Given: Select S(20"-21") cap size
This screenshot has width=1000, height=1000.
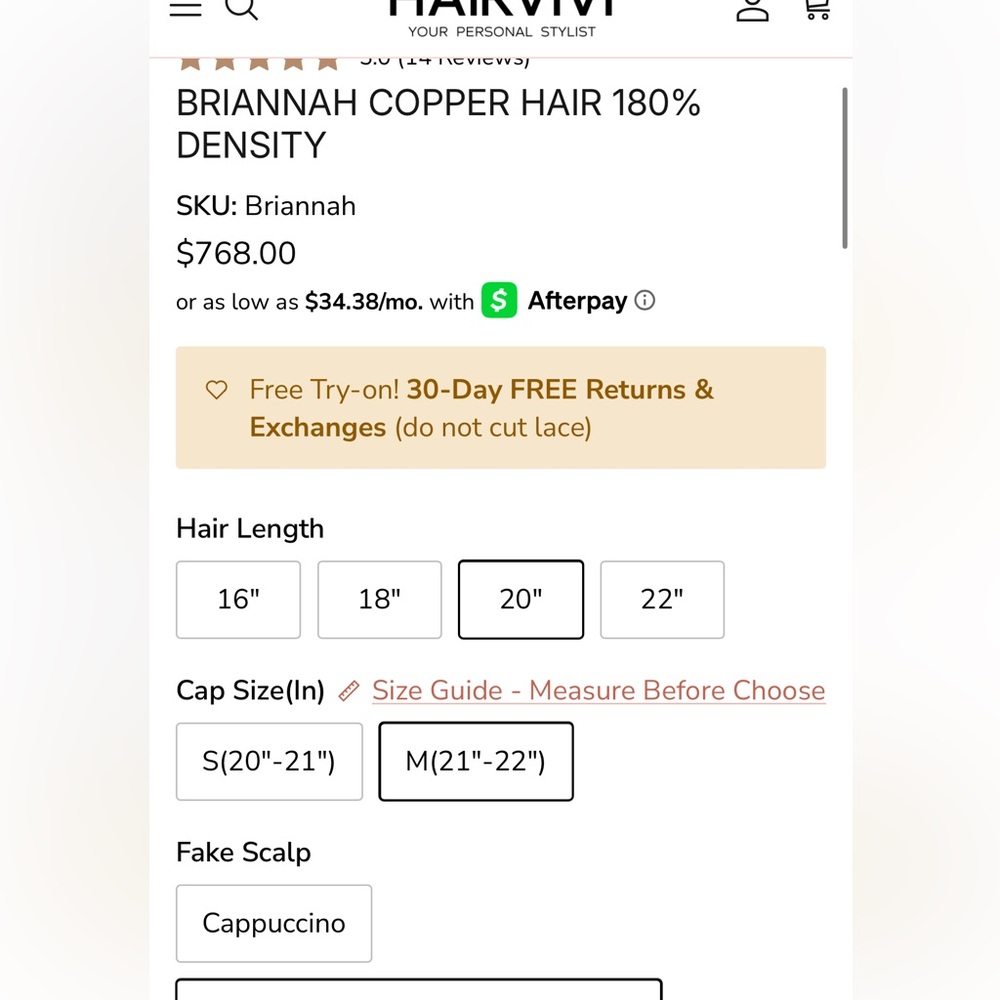Looking at the screenshot, I should click(269, 761).
